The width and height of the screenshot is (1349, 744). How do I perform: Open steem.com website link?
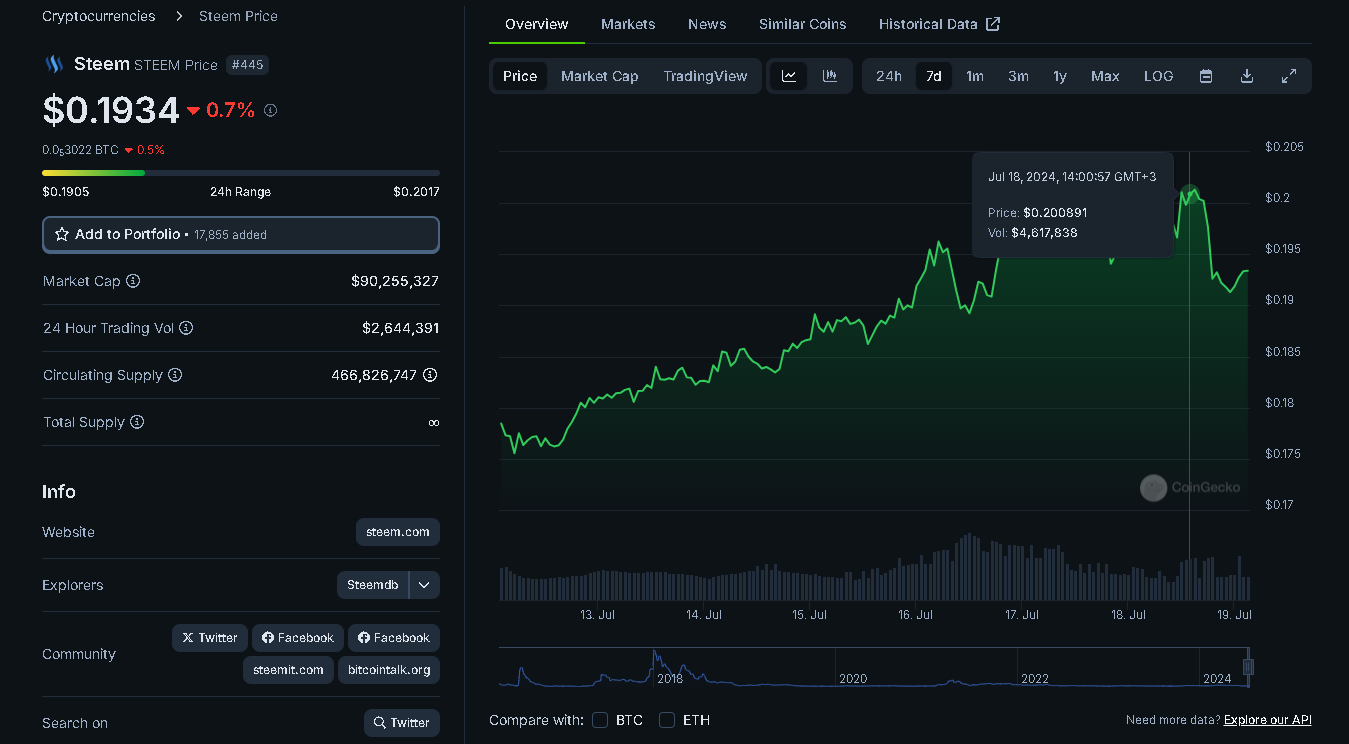(398, 532)
